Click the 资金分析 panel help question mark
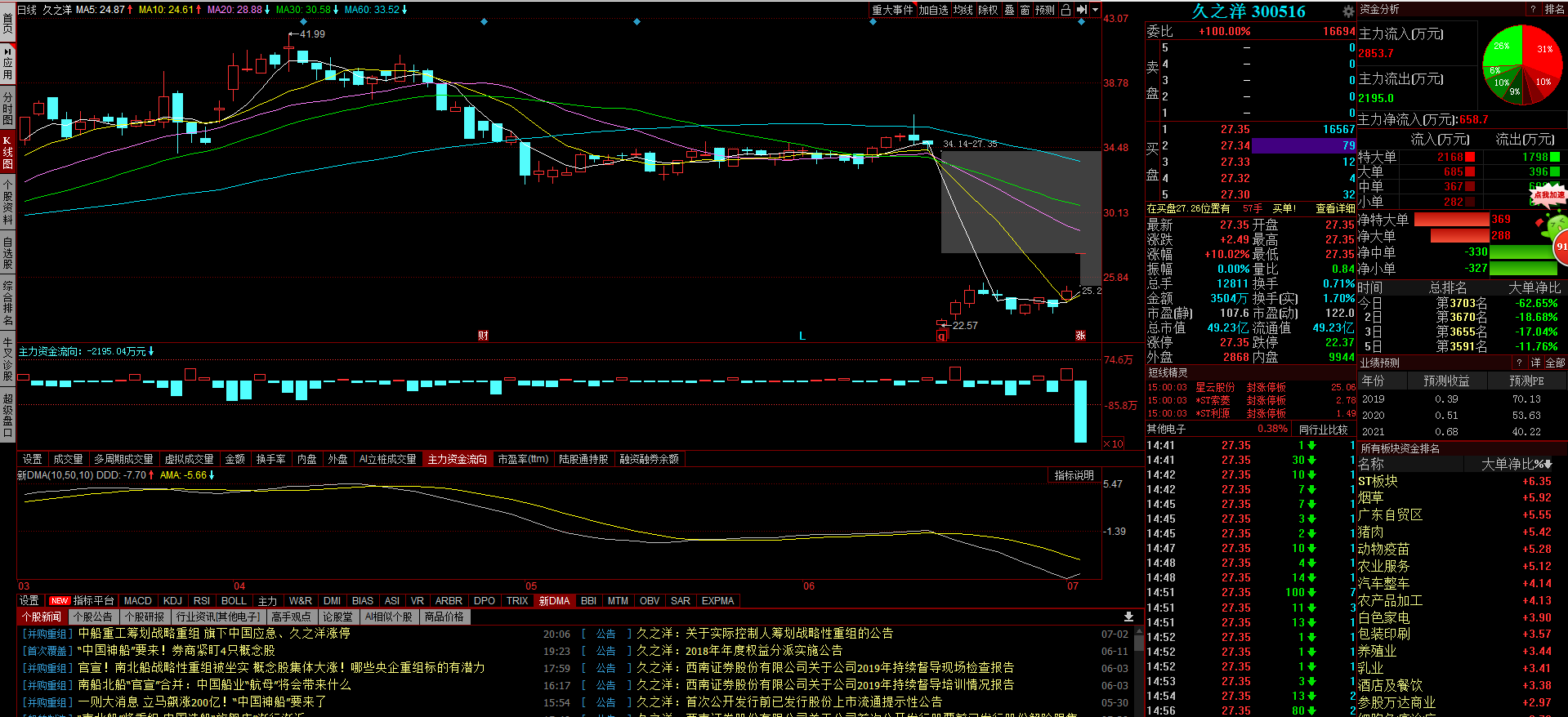 click(1532, 10)
